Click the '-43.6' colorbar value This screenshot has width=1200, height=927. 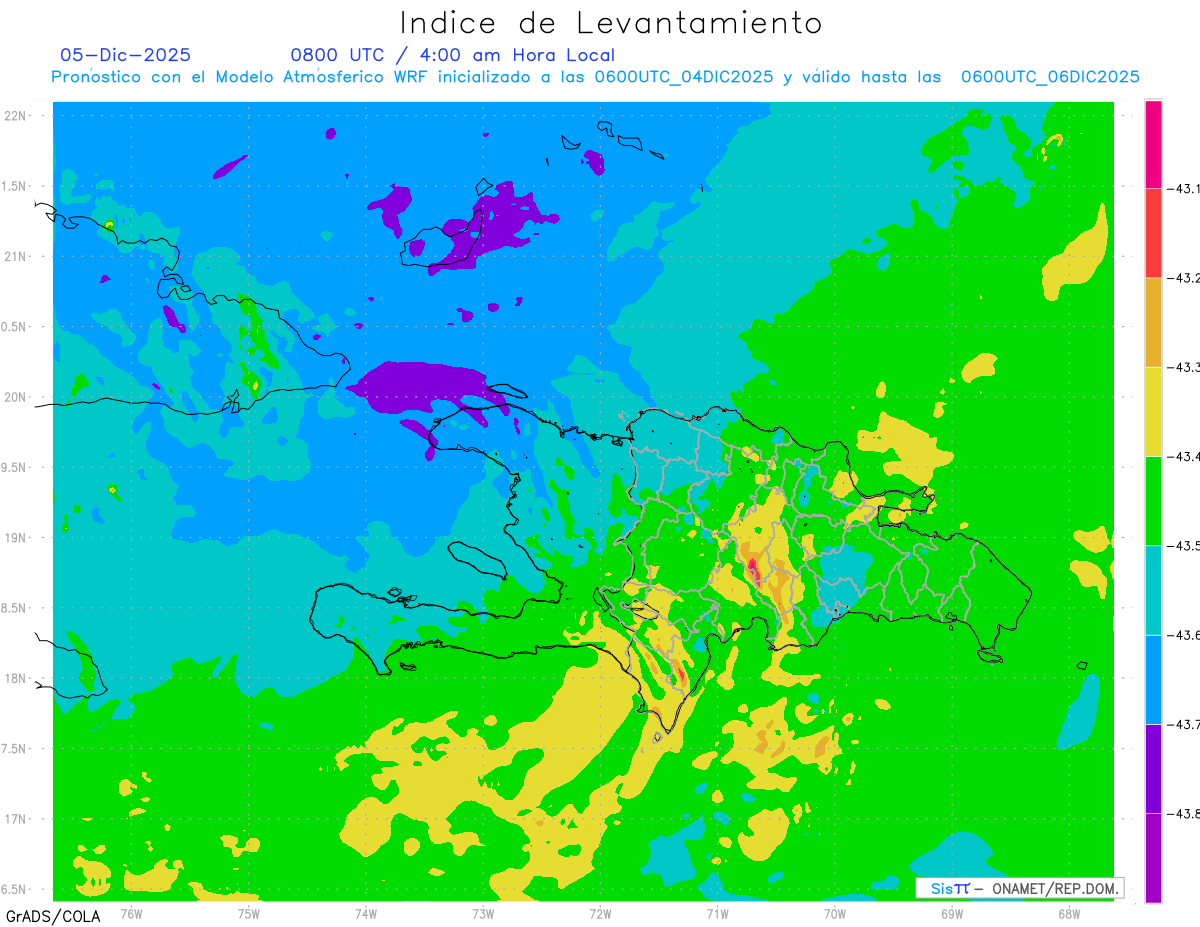(x=1184, y=635)
